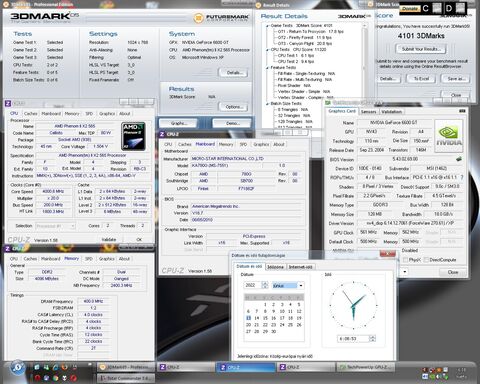Click the 4101 3DMarks score text
The height and width of the screenshot is (384, 480).
tap(421, 36)
